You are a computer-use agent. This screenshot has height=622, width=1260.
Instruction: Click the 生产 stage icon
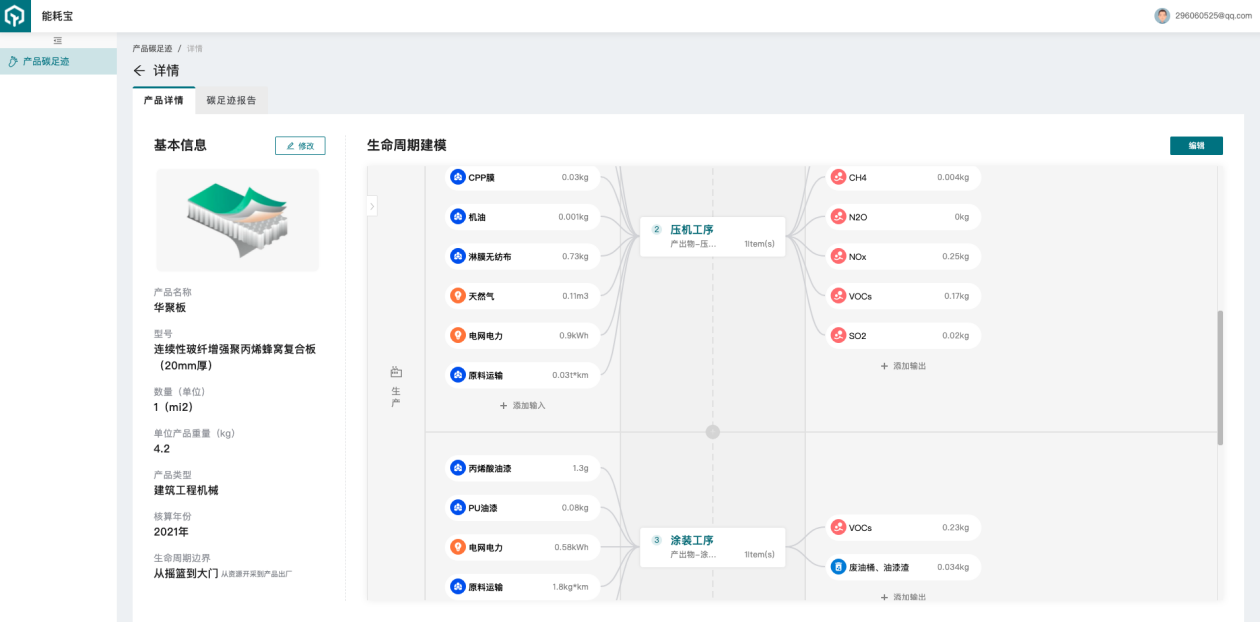[x=395, y=372]
